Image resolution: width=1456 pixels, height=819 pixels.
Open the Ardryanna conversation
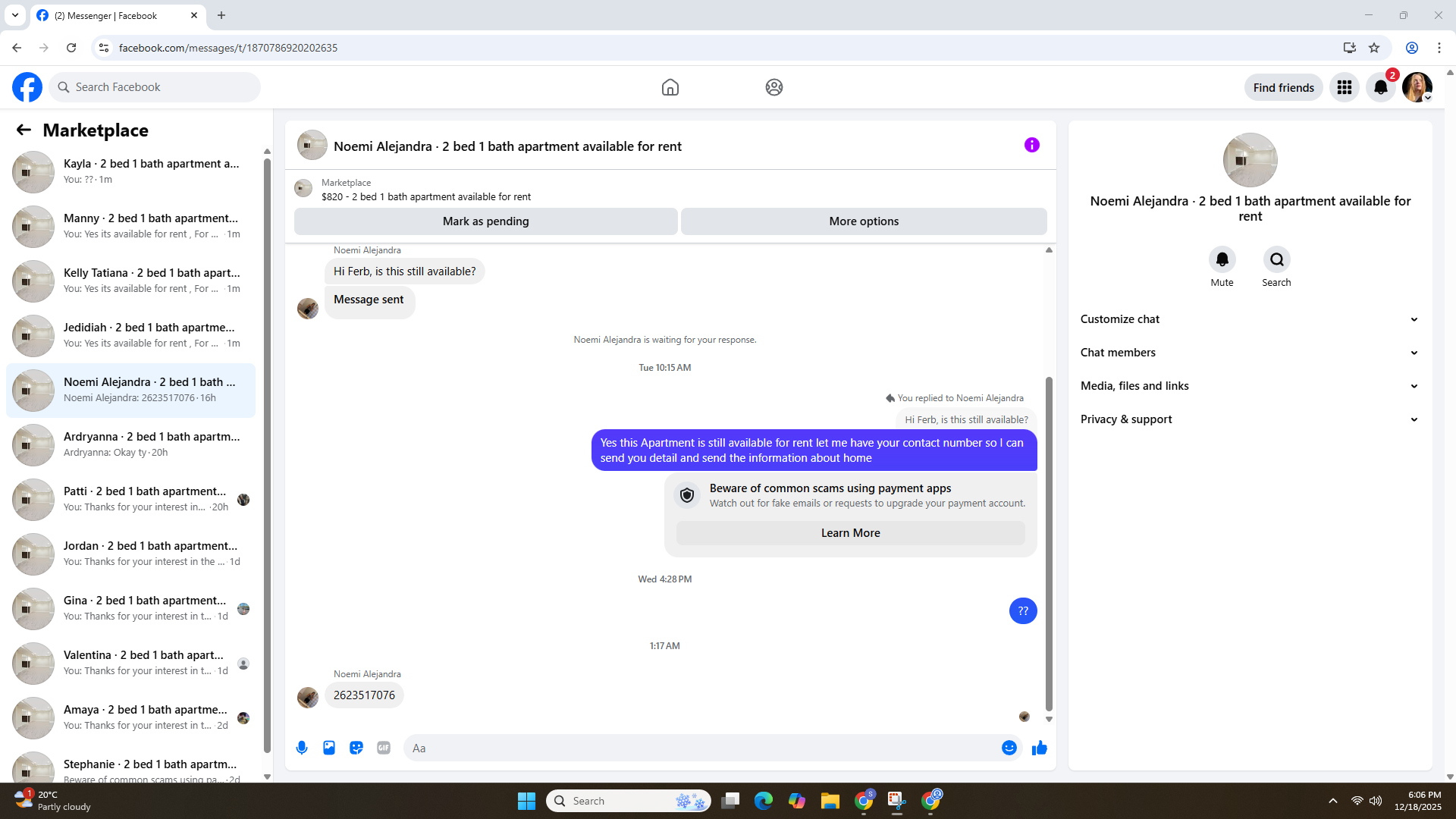point(130,444)
